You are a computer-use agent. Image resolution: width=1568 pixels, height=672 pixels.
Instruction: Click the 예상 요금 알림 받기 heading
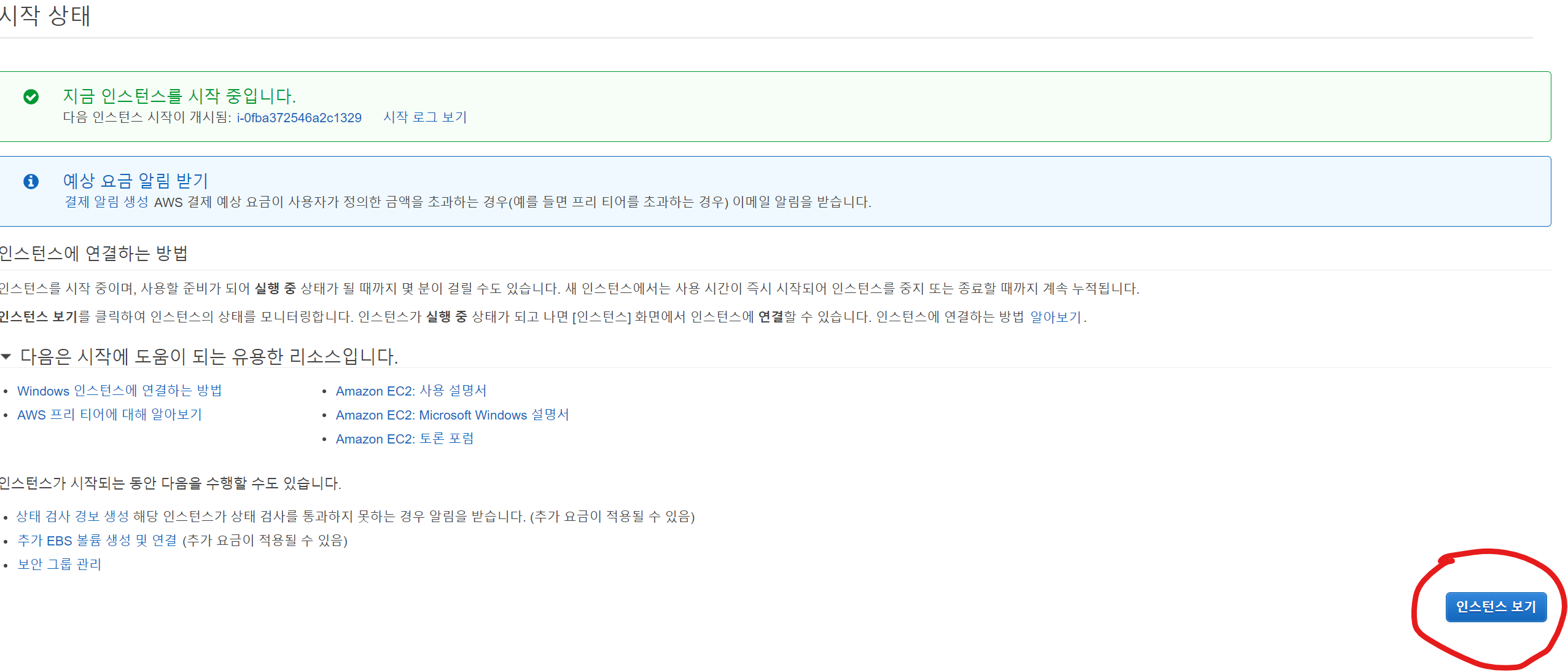point(136,181)
